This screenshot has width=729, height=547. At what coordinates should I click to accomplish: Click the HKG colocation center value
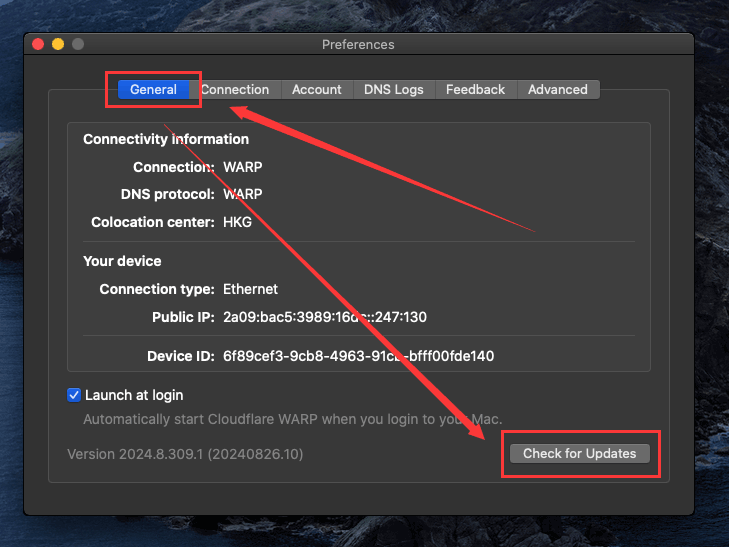click(x=237, y=222)
